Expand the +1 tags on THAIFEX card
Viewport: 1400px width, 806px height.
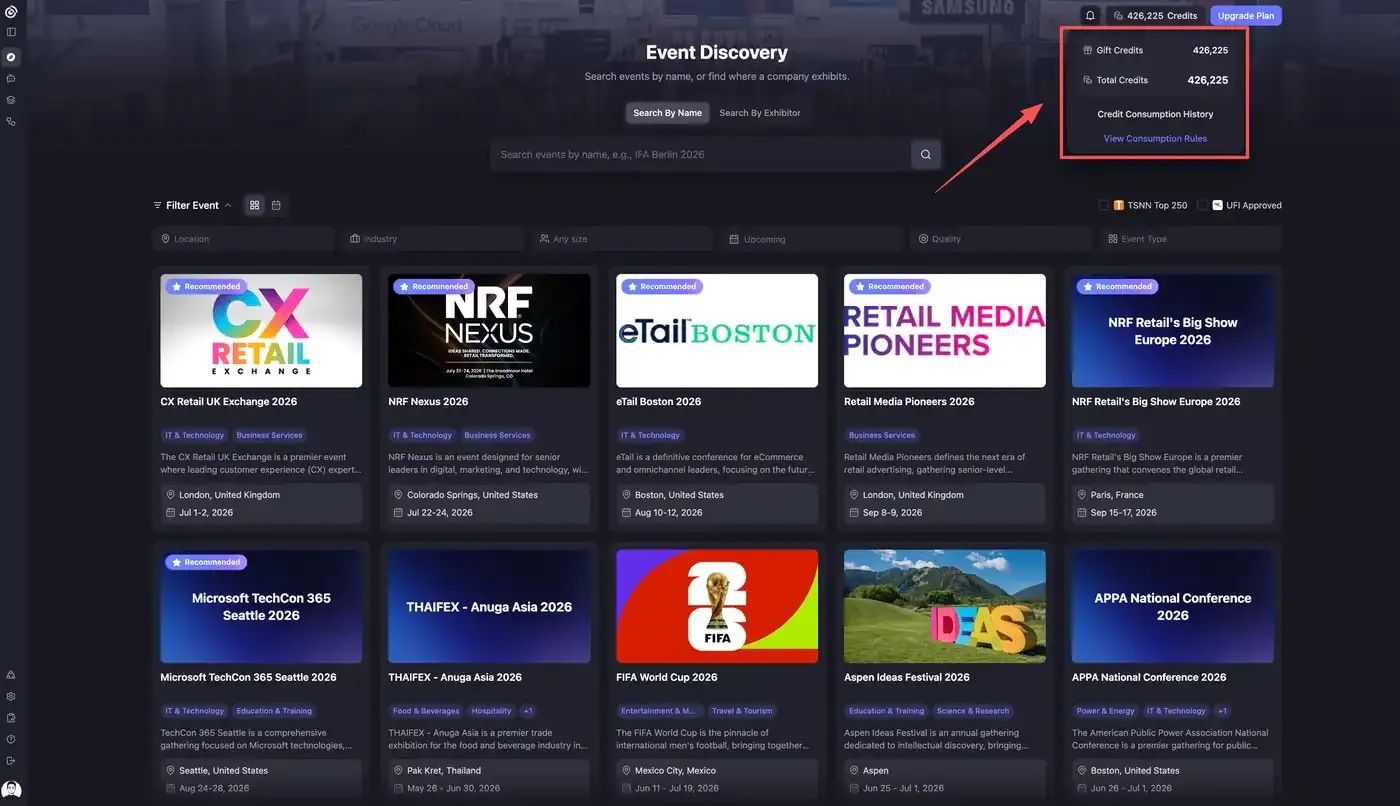coord(528,711)
